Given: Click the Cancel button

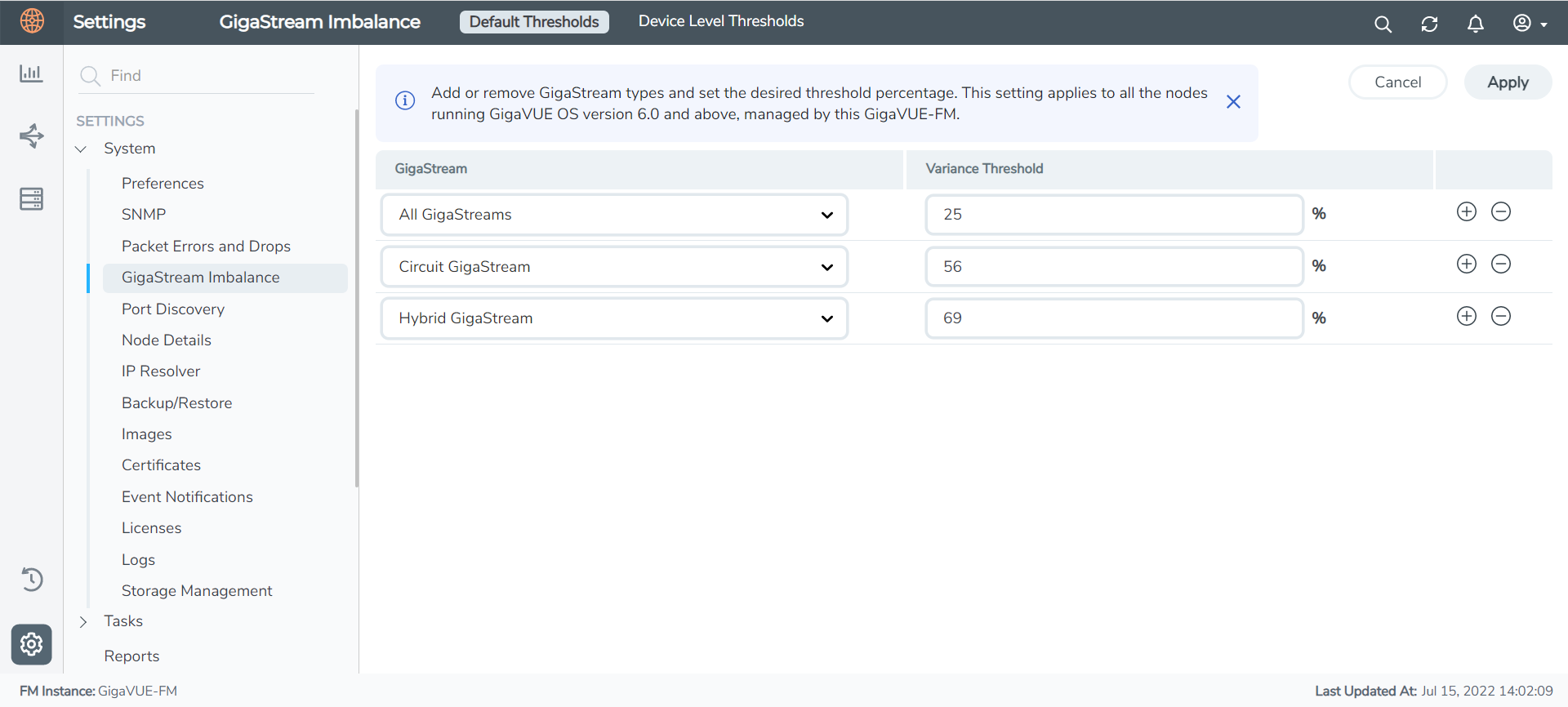Looking at the screenshot, I should pos(1397,82).
